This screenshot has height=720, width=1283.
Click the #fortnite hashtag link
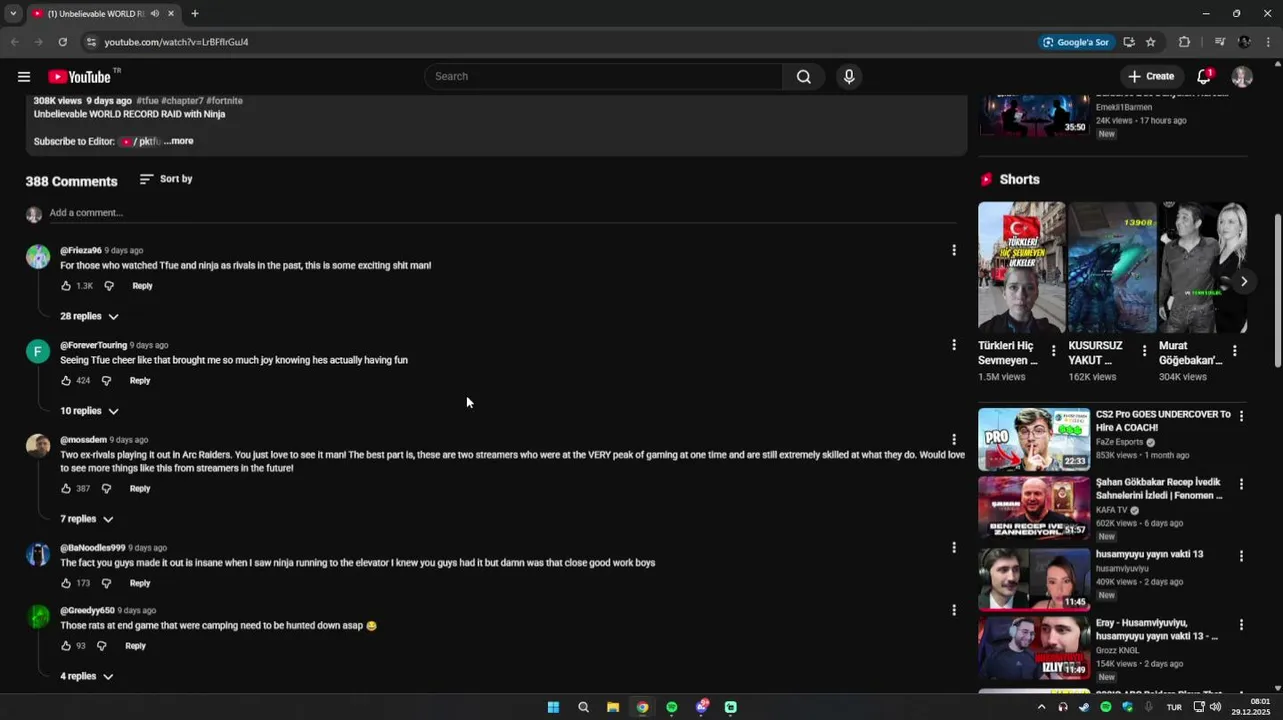click(225, 101)
